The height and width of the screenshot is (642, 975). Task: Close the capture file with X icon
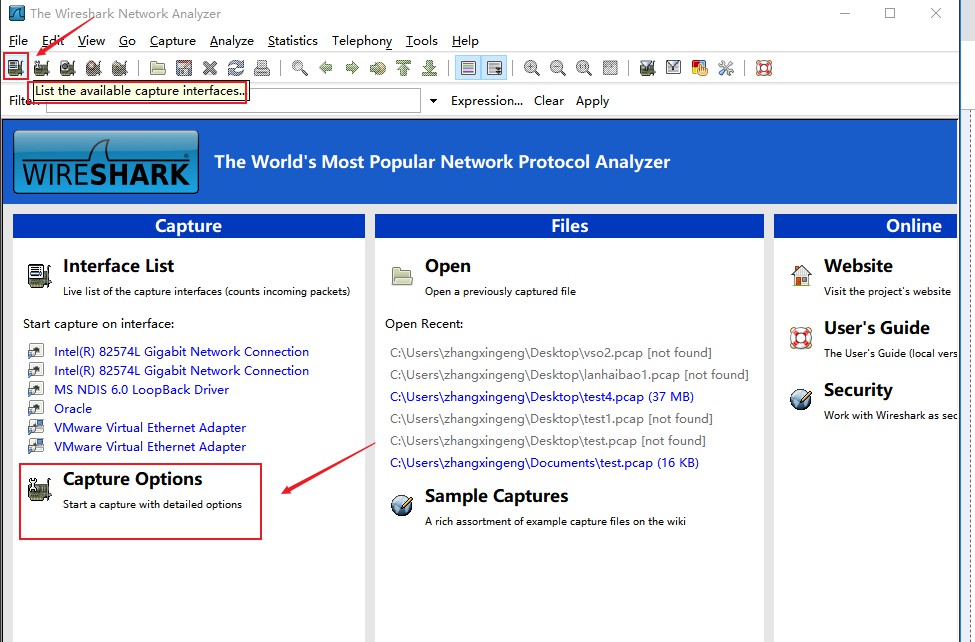point(210,67)
